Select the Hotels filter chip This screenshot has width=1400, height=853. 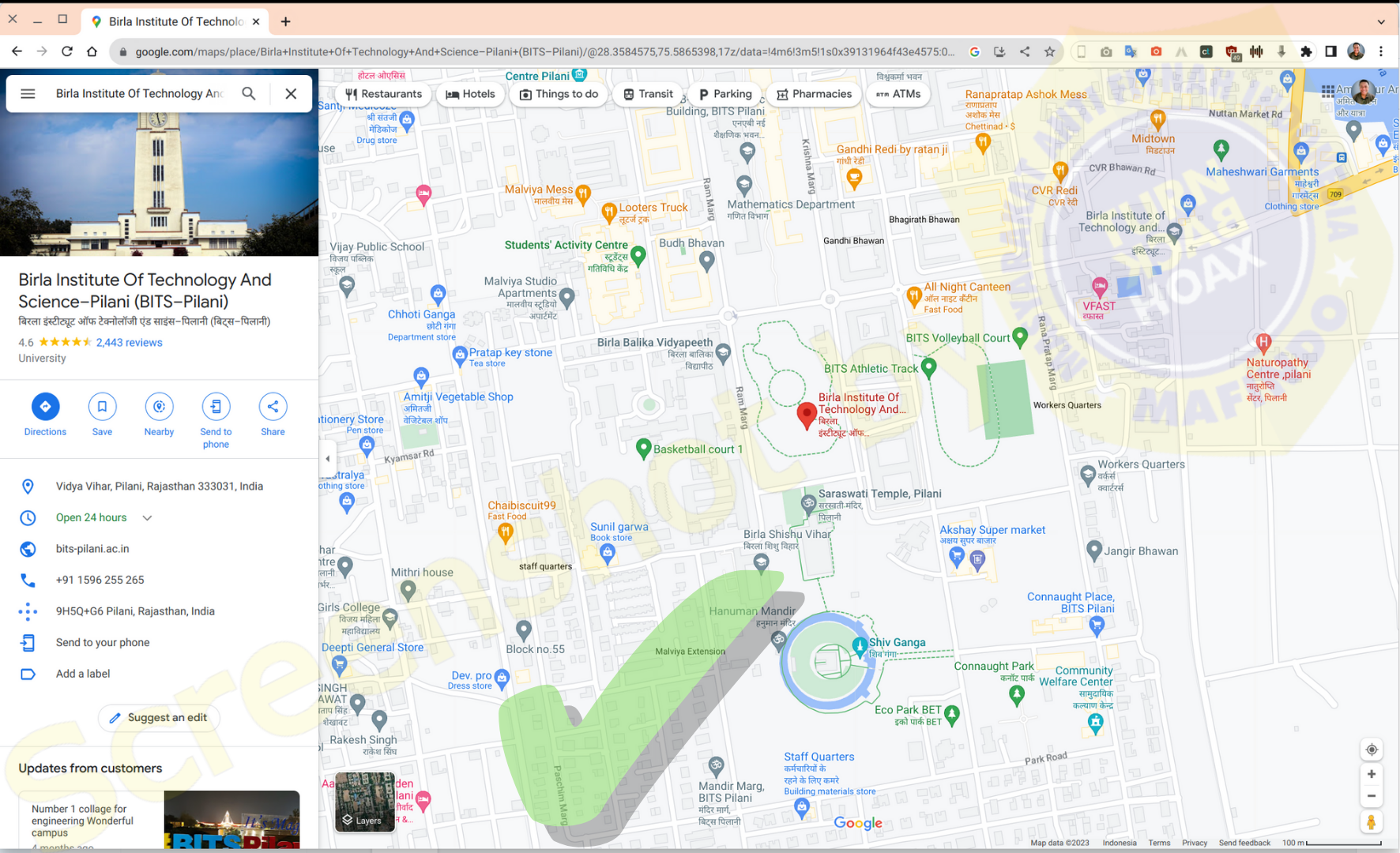pos(470,94)
